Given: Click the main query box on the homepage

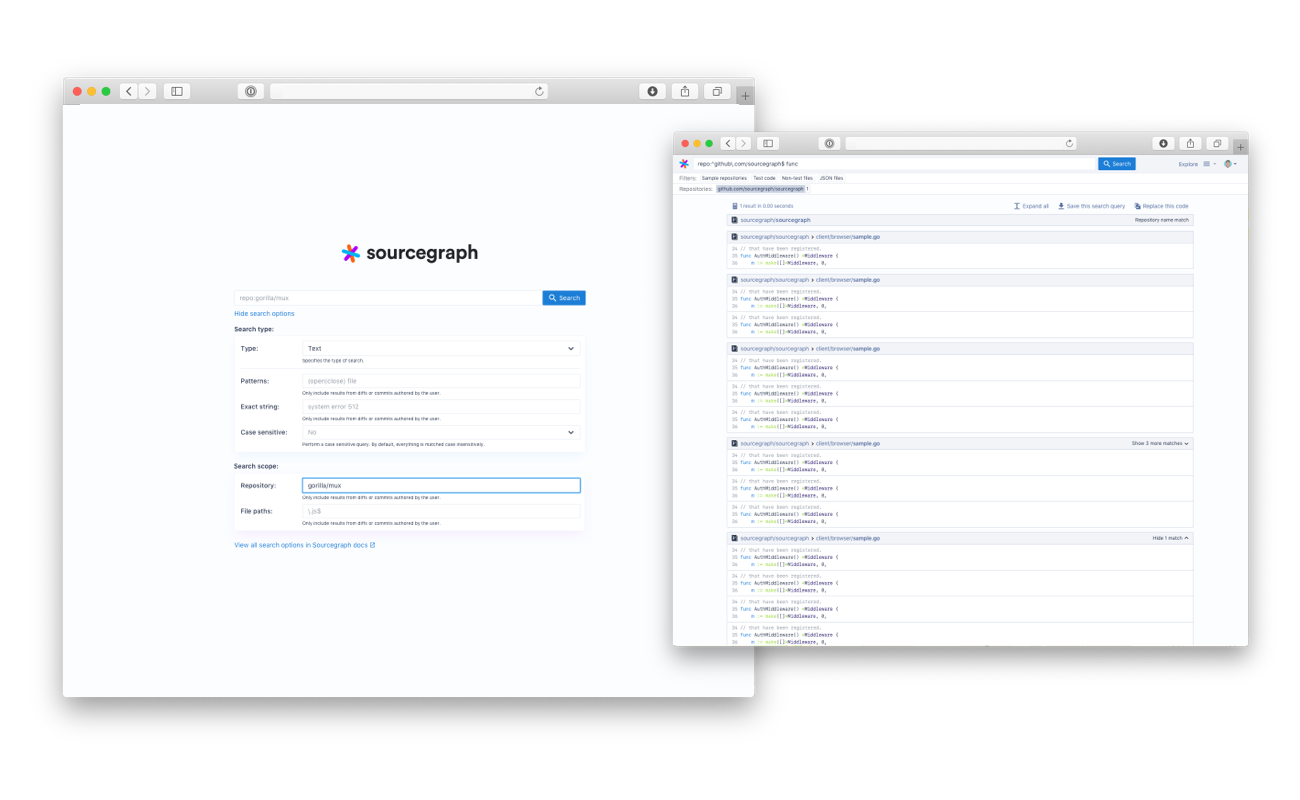Looking at the screenshot, I should pyautogui.click(x=388, y=298).
